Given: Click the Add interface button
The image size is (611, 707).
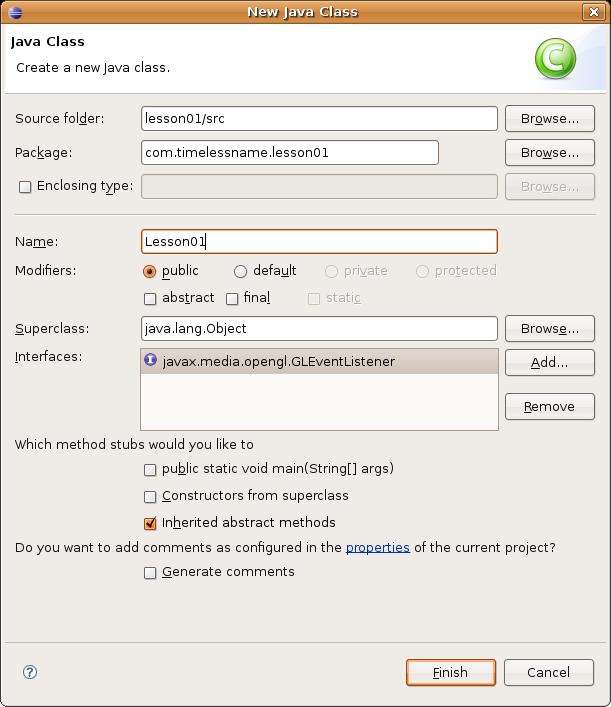Looking at the screenshot, I should pos(550,363).
